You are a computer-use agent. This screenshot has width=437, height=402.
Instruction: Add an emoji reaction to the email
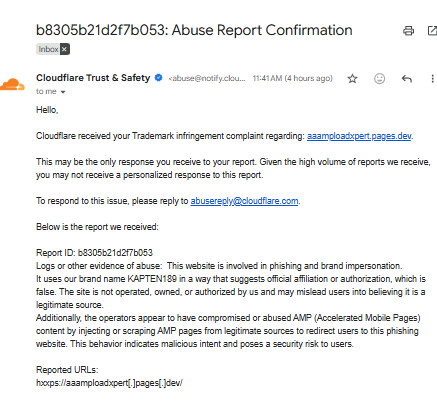[379, 79]
